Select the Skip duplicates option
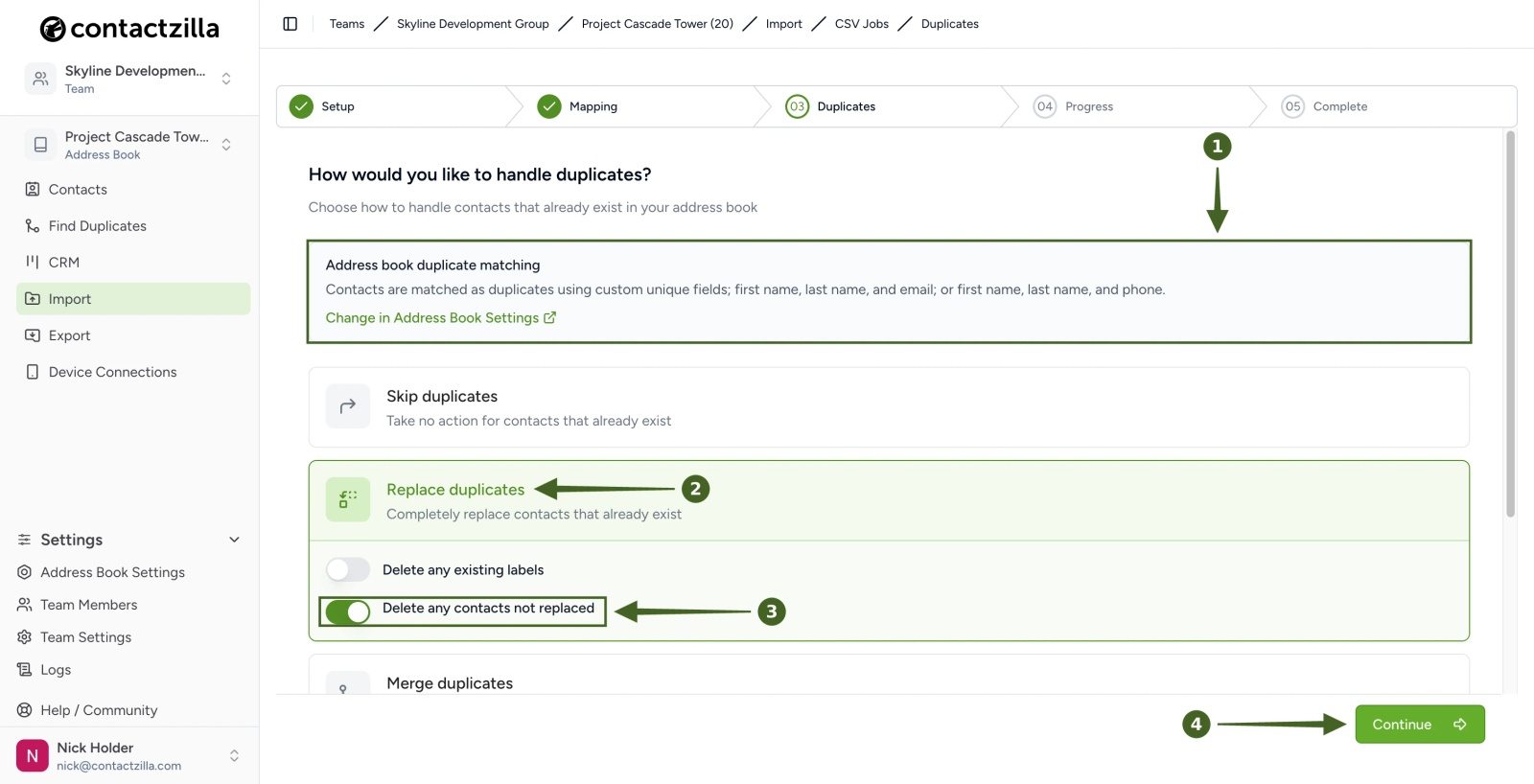The image size is (1534, 784). point(889,407)
